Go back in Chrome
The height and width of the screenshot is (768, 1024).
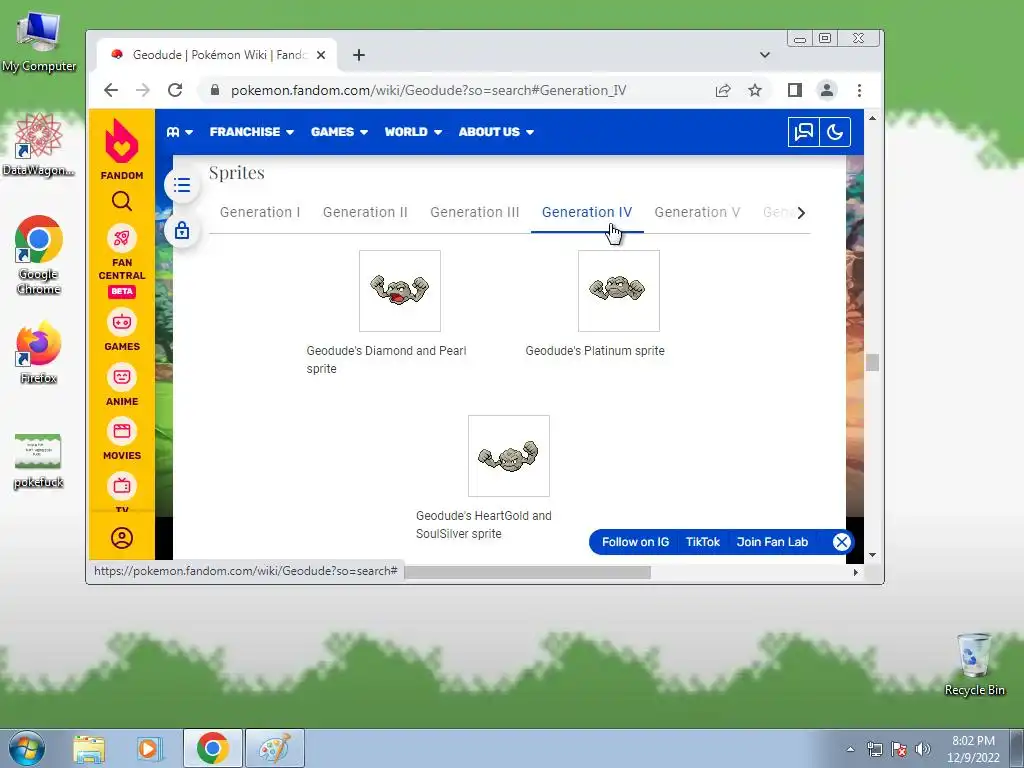[x=111, y=90]
